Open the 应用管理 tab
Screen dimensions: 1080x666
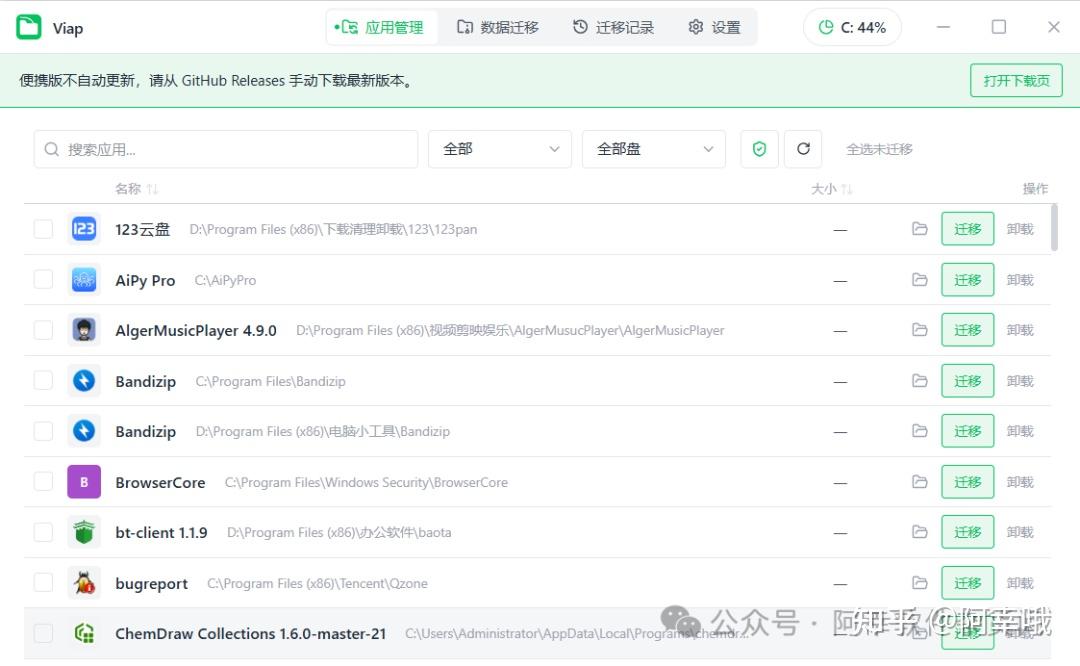381,28
